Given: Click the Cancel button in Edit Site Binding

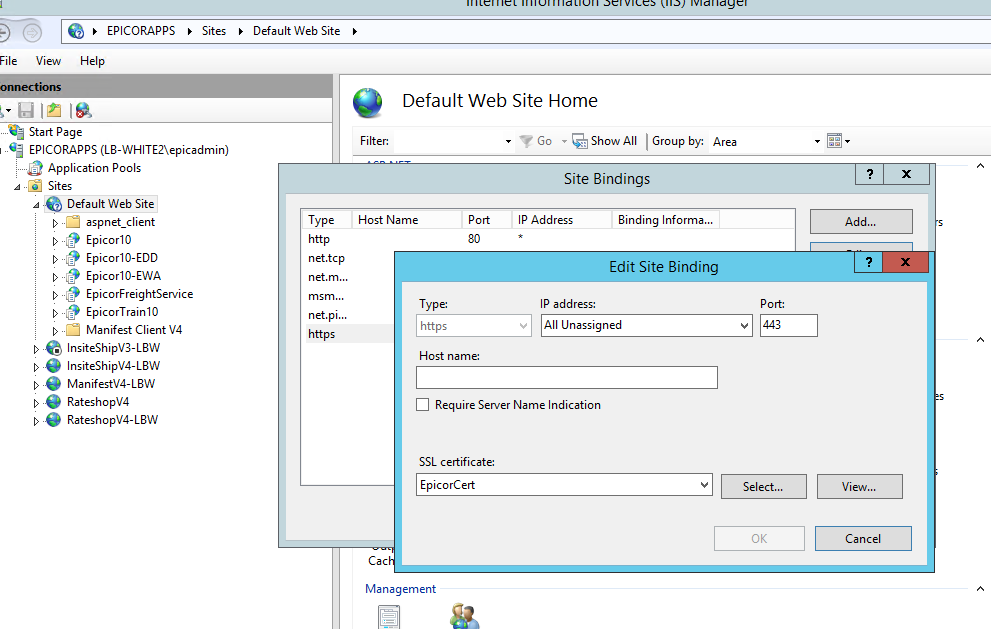Looking at the screenshot, I should click(862, 538).
